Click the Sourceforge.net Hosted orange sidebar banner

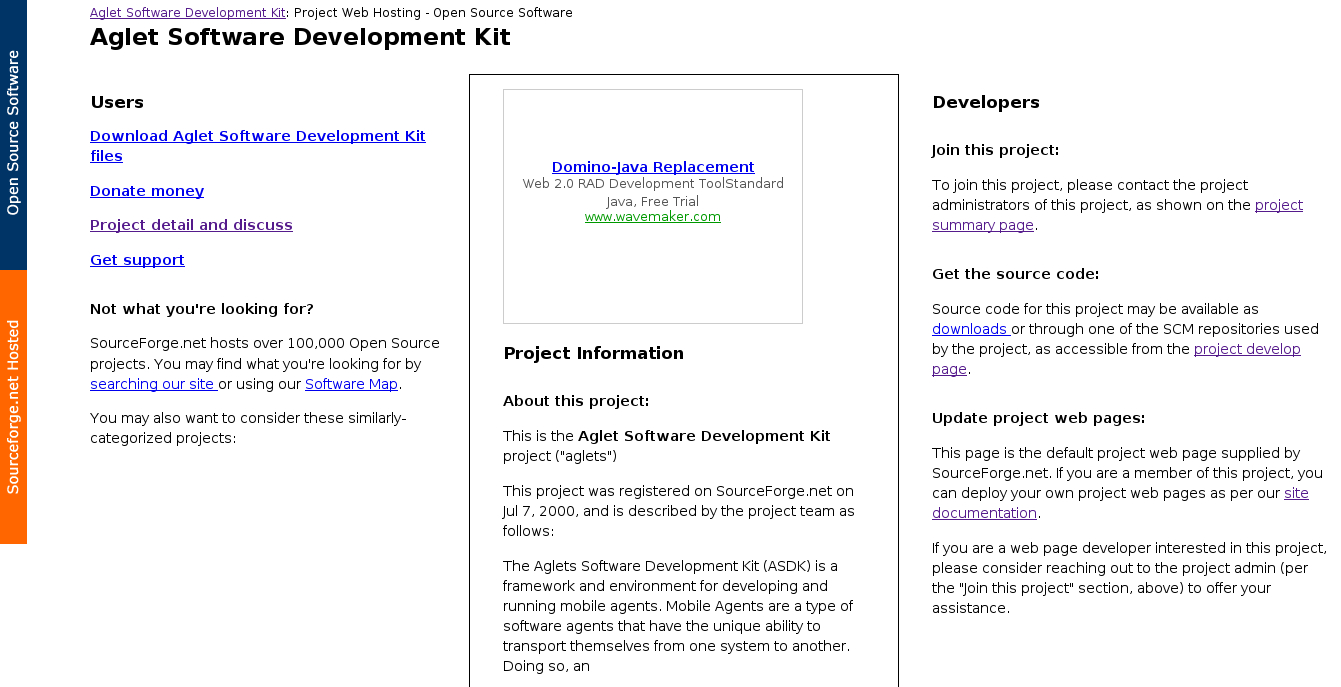pyautogui.click(x=13, y=407)
